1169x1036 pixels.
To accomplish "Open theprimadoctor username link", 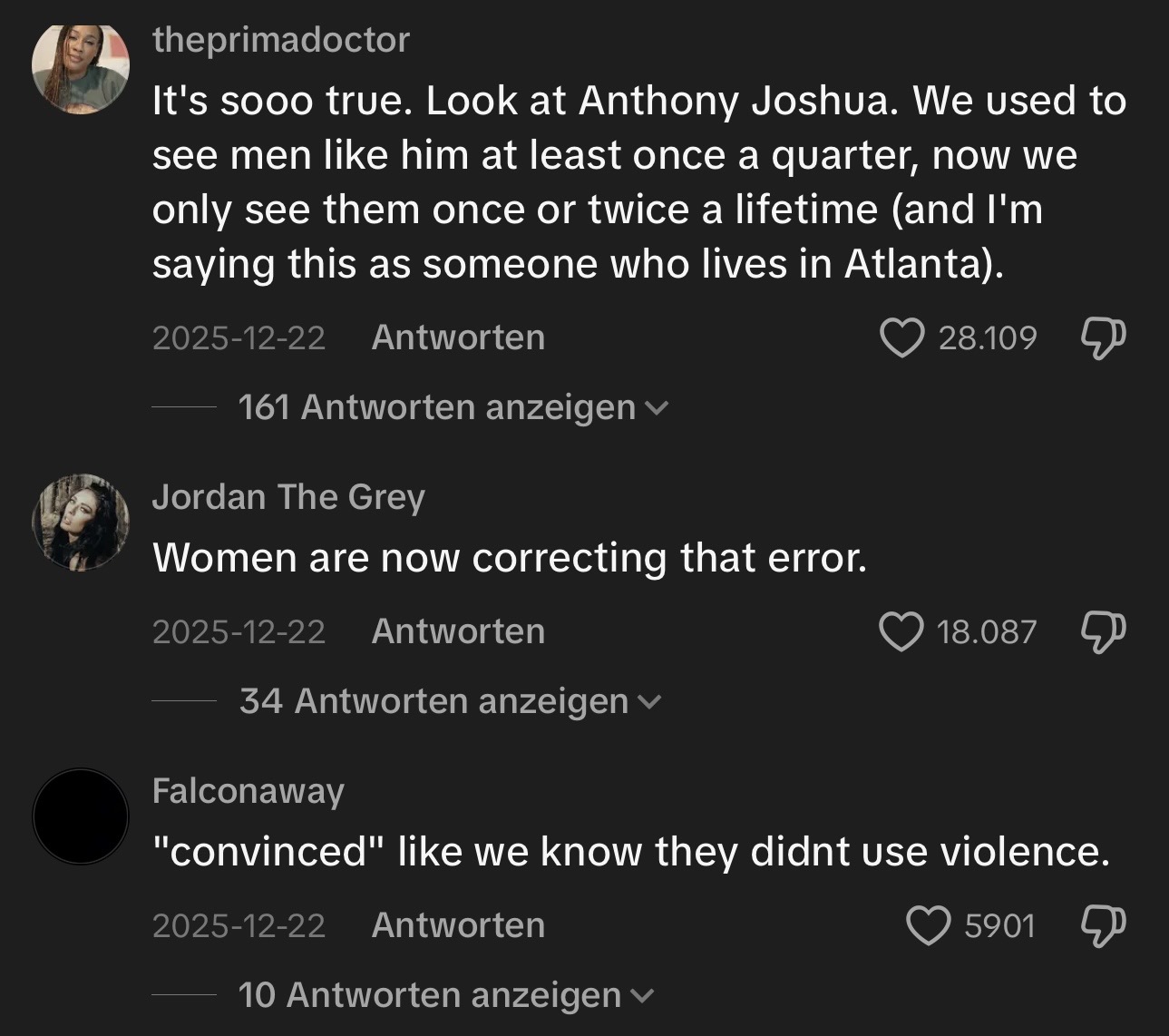I will [x=281, y=40].
